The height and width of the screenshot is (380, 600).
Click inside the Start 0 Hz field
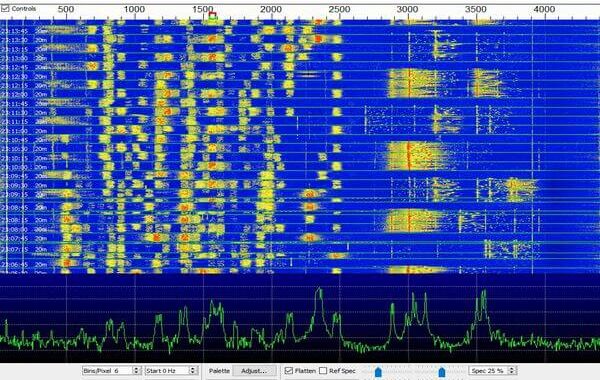(166, 370)
